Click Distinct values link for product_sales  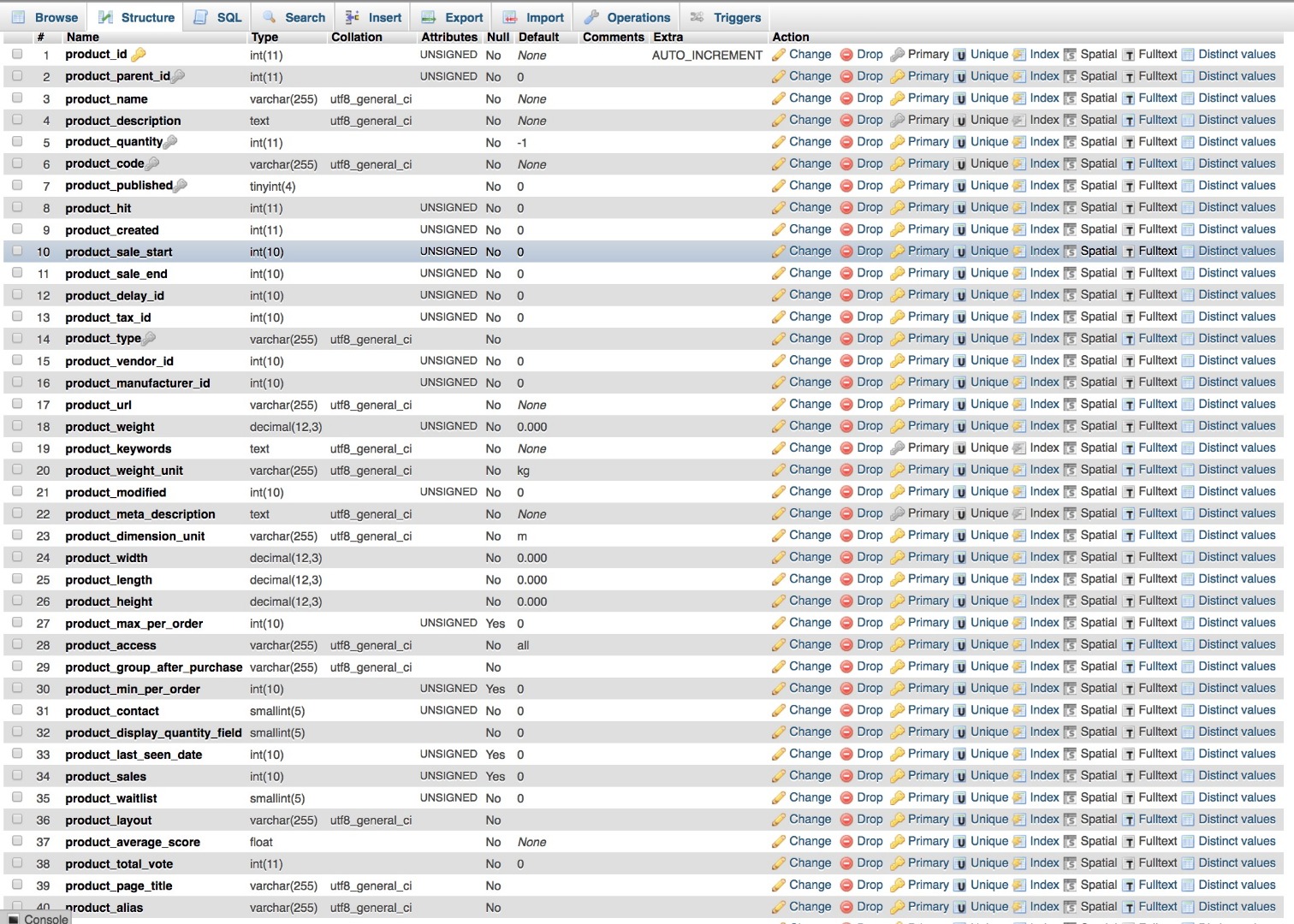click(1237, 775)
